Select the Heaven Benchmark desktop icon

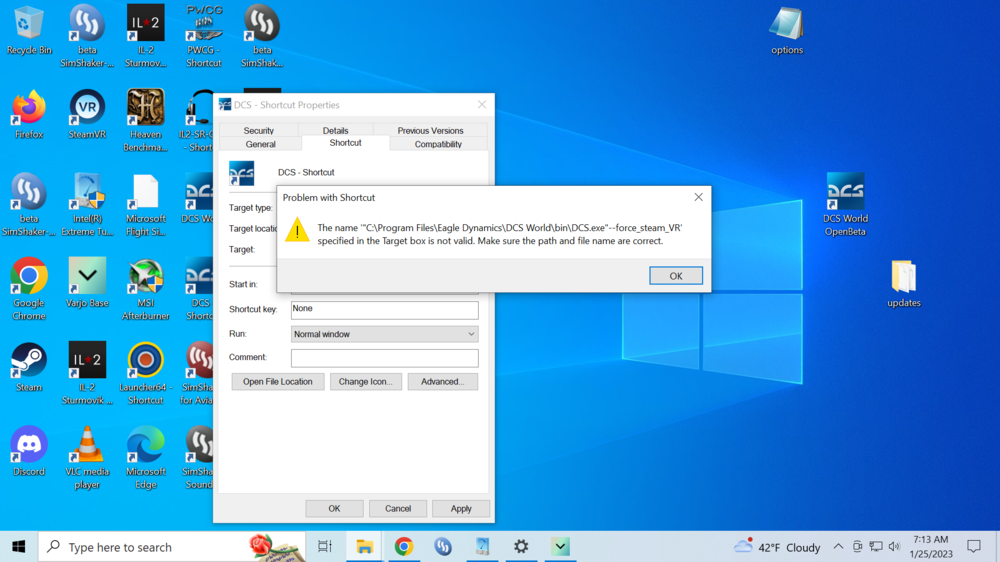coord(145,120)
